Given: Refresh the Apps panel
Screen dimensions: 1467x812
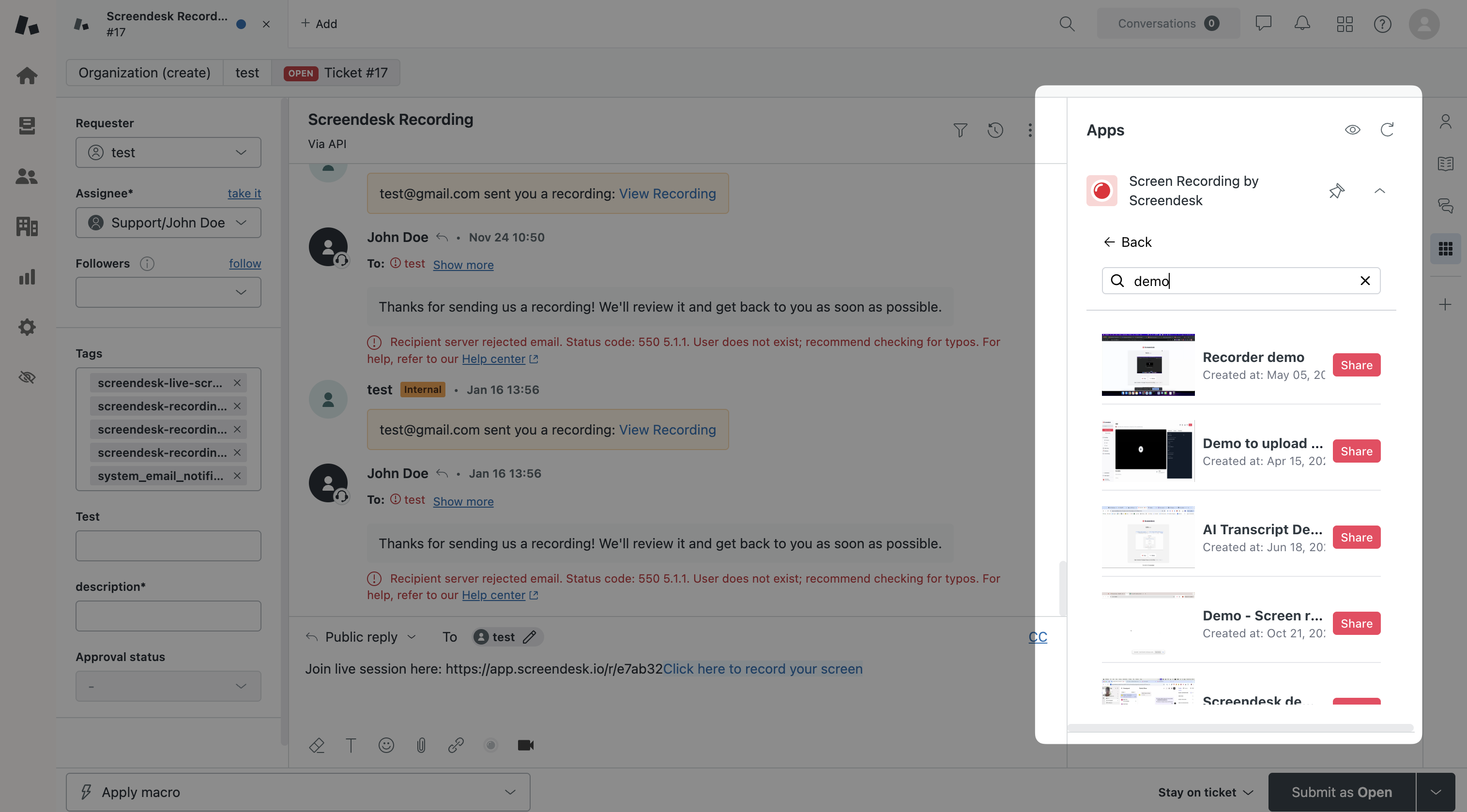Looking at the screenshot, I should (x=1387, y=130).
